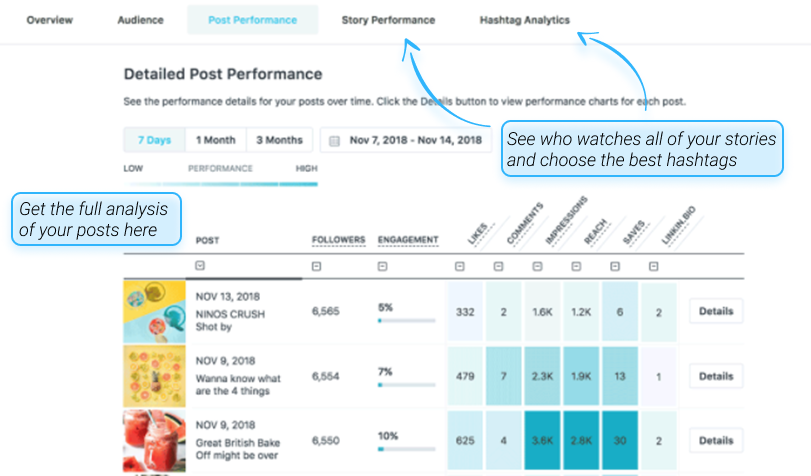This screenshot has height=476, width=811.
Task: Select the 7 Days range
Action: click(x=154, y=140)
